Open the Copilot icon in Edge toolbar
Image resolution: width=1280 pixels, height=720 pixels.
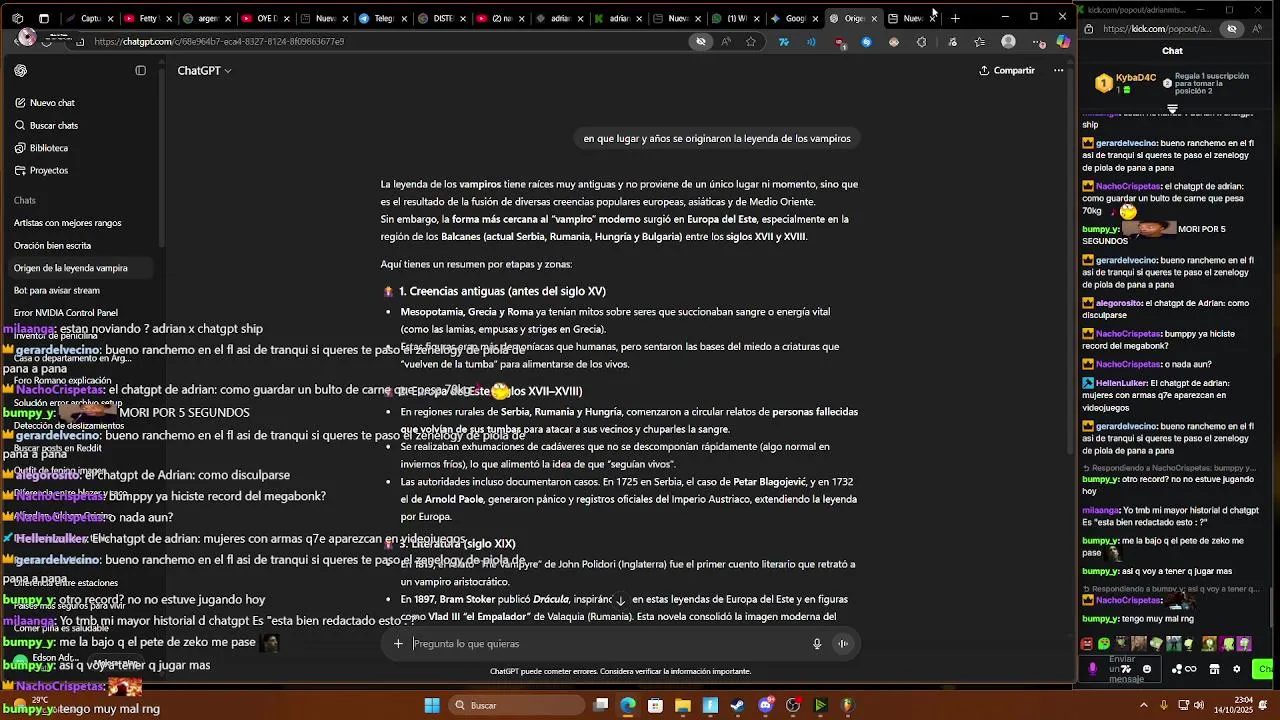point(1063,42)
